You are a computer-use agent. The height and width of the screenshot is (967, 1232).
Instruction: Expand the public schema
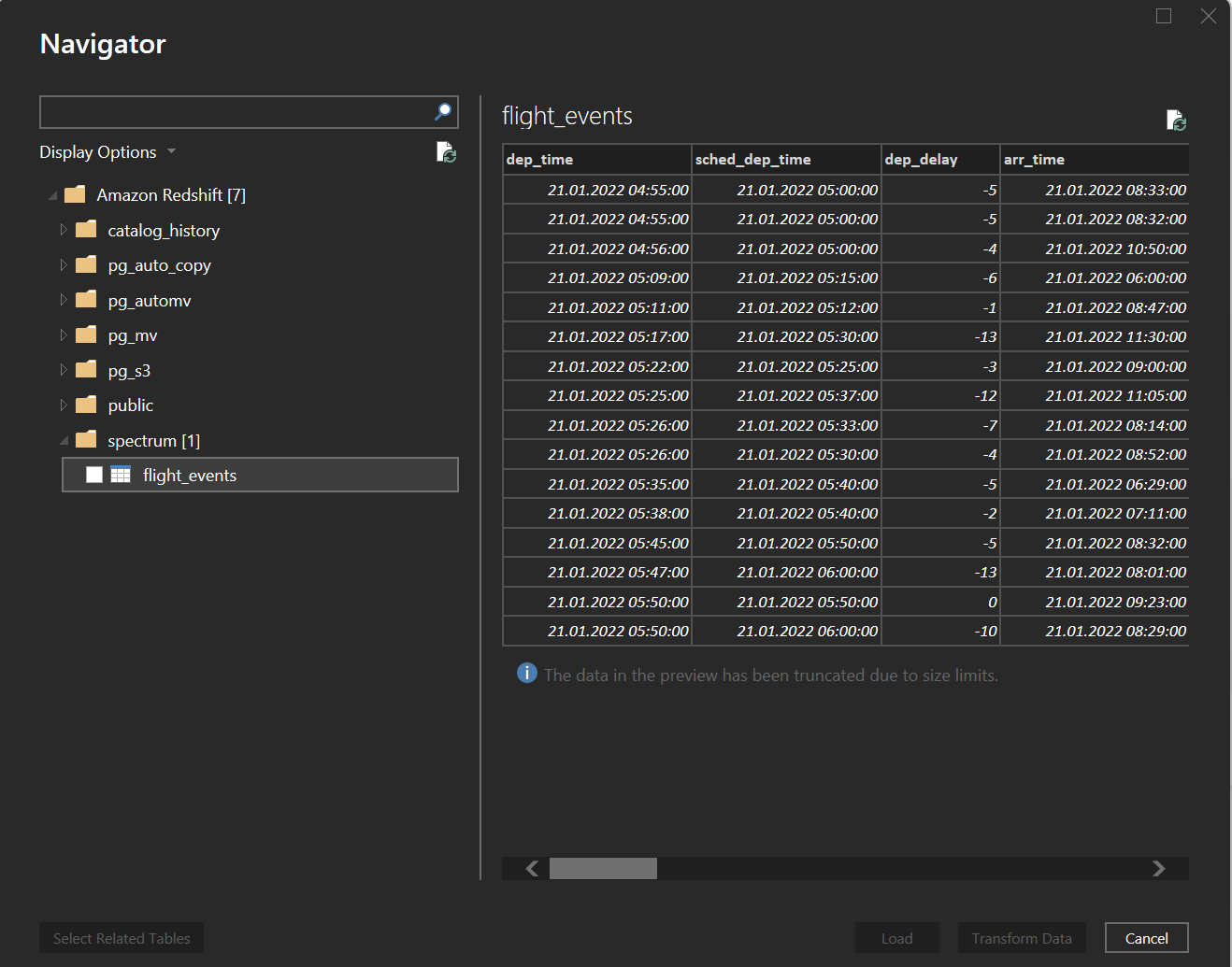pyautogui.click(x=64, y=405)
